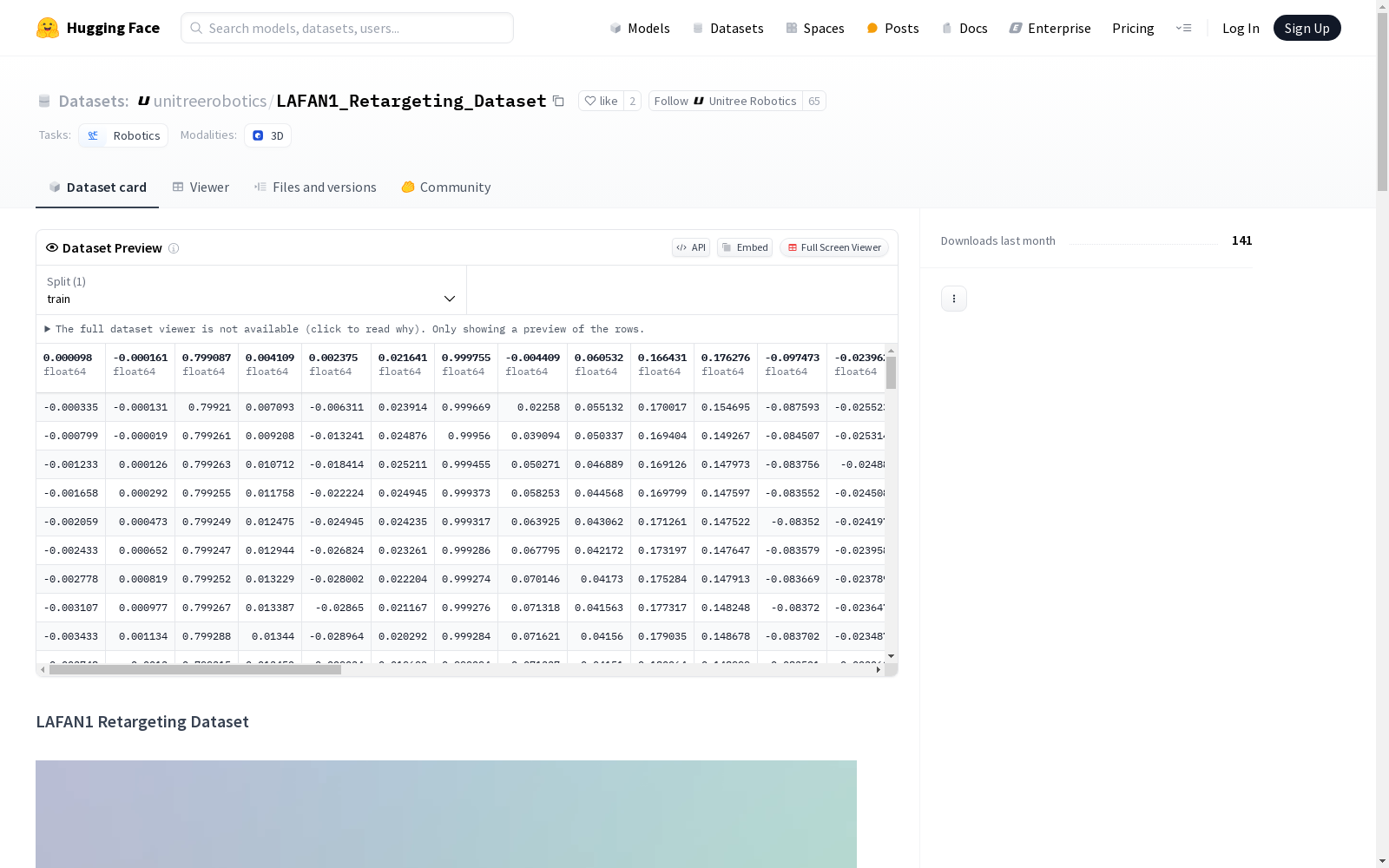The width and height of the screenshot is (1389, 868).
Task: Click the 3D modality tag
Action: [x=267, y=135]
